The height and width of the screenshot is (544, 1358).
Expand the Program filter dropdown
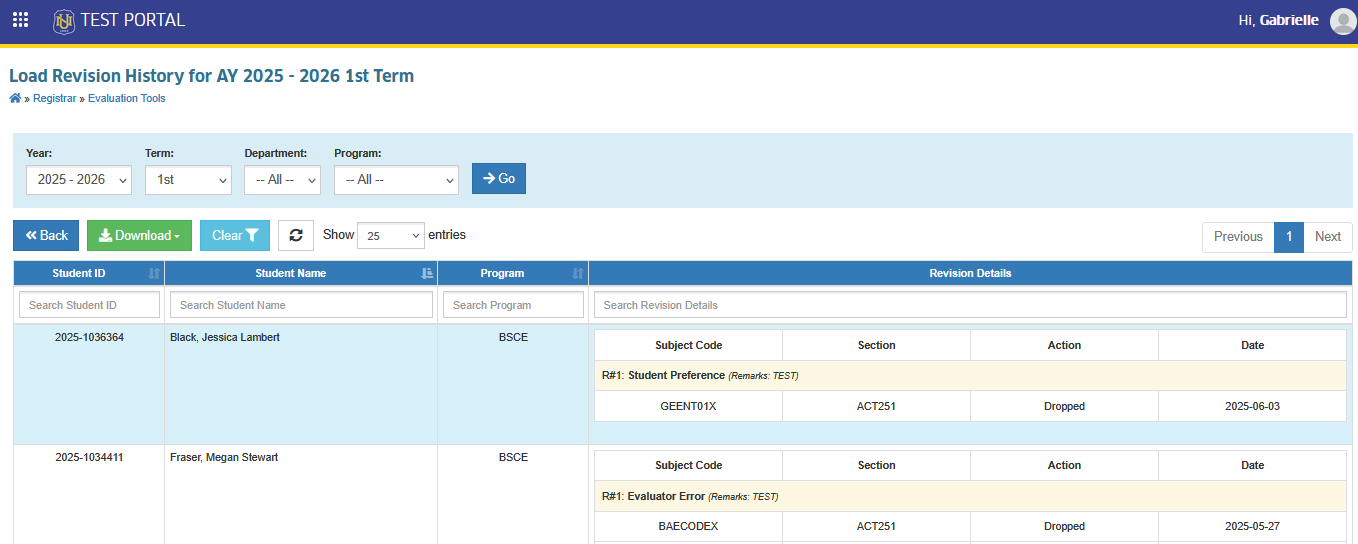tap(396, 179)
